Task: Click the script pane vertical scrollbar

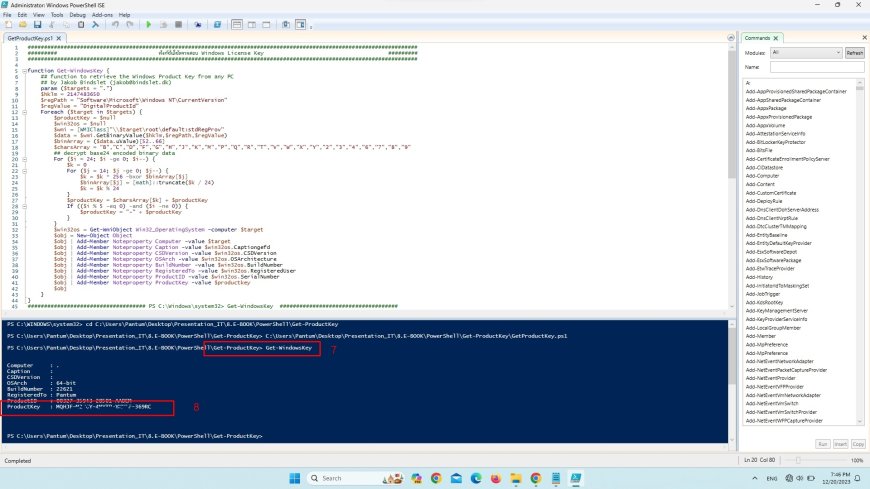Action: [732, 177]
